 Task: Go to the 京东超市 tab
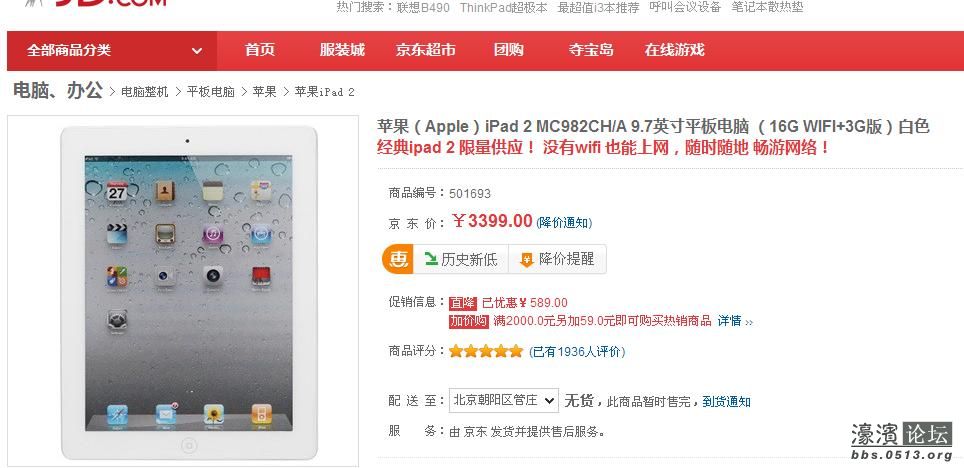point(426,50)
